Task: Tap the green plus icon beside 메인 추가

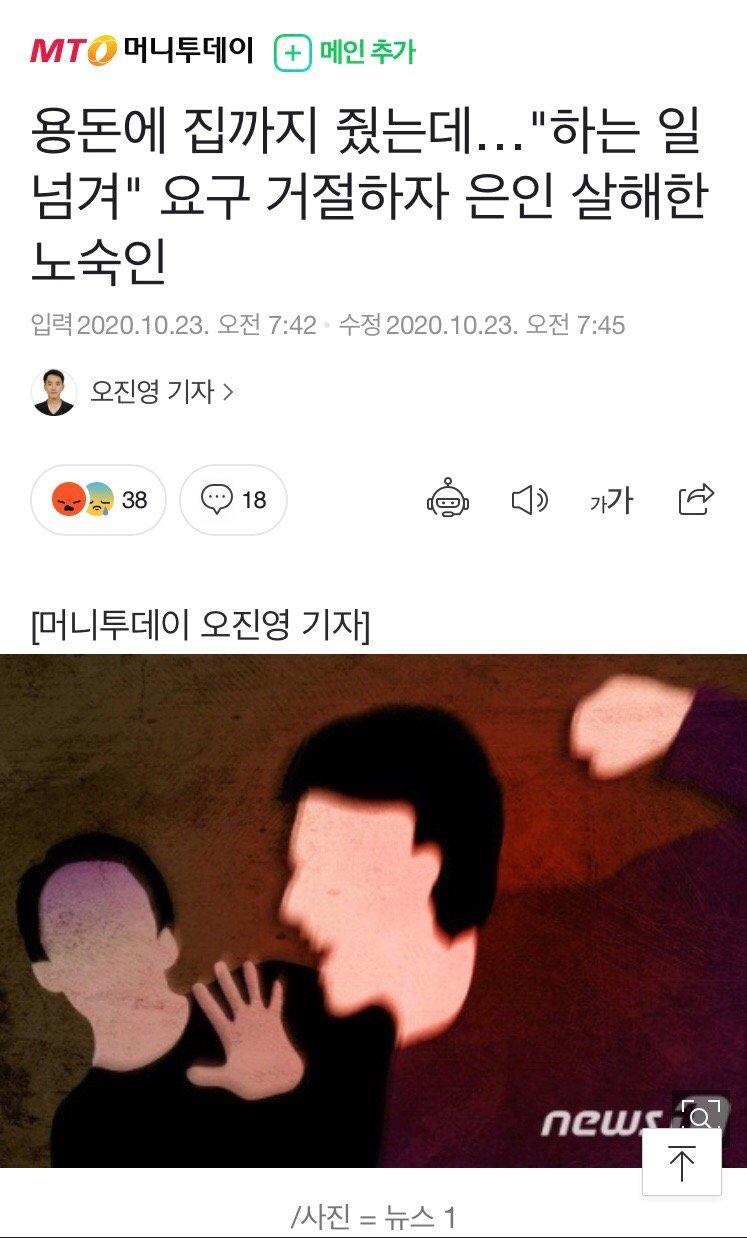Action: click(x=293, y=53)
